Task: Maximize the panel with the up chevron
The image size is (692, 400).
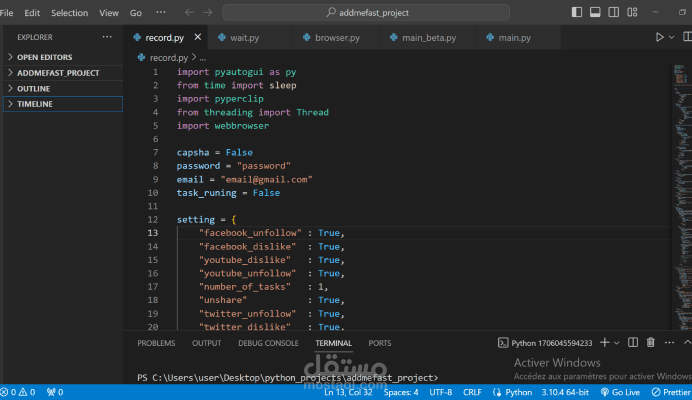Action: click(687, 343)
